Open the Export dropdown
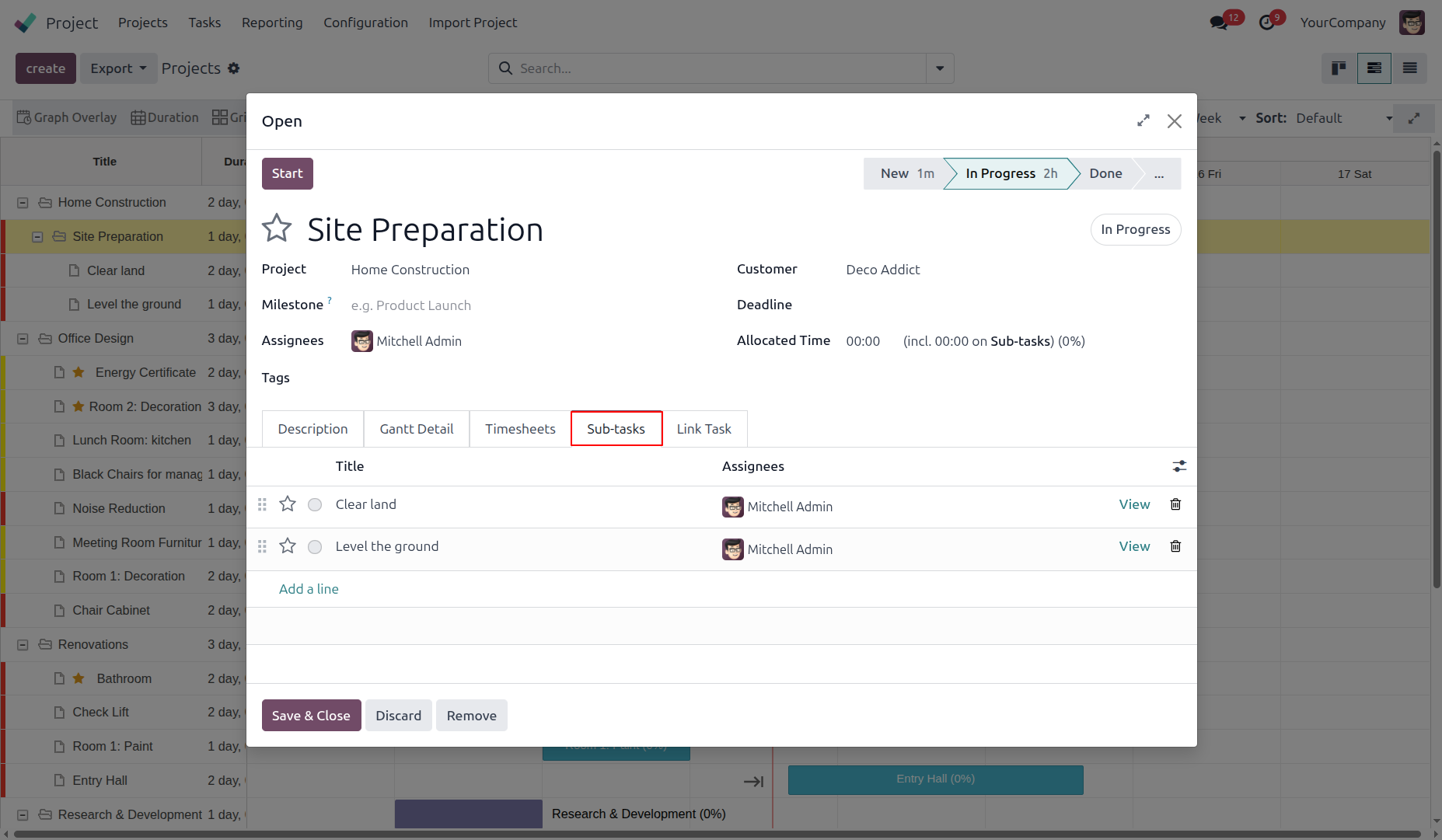 118,68
